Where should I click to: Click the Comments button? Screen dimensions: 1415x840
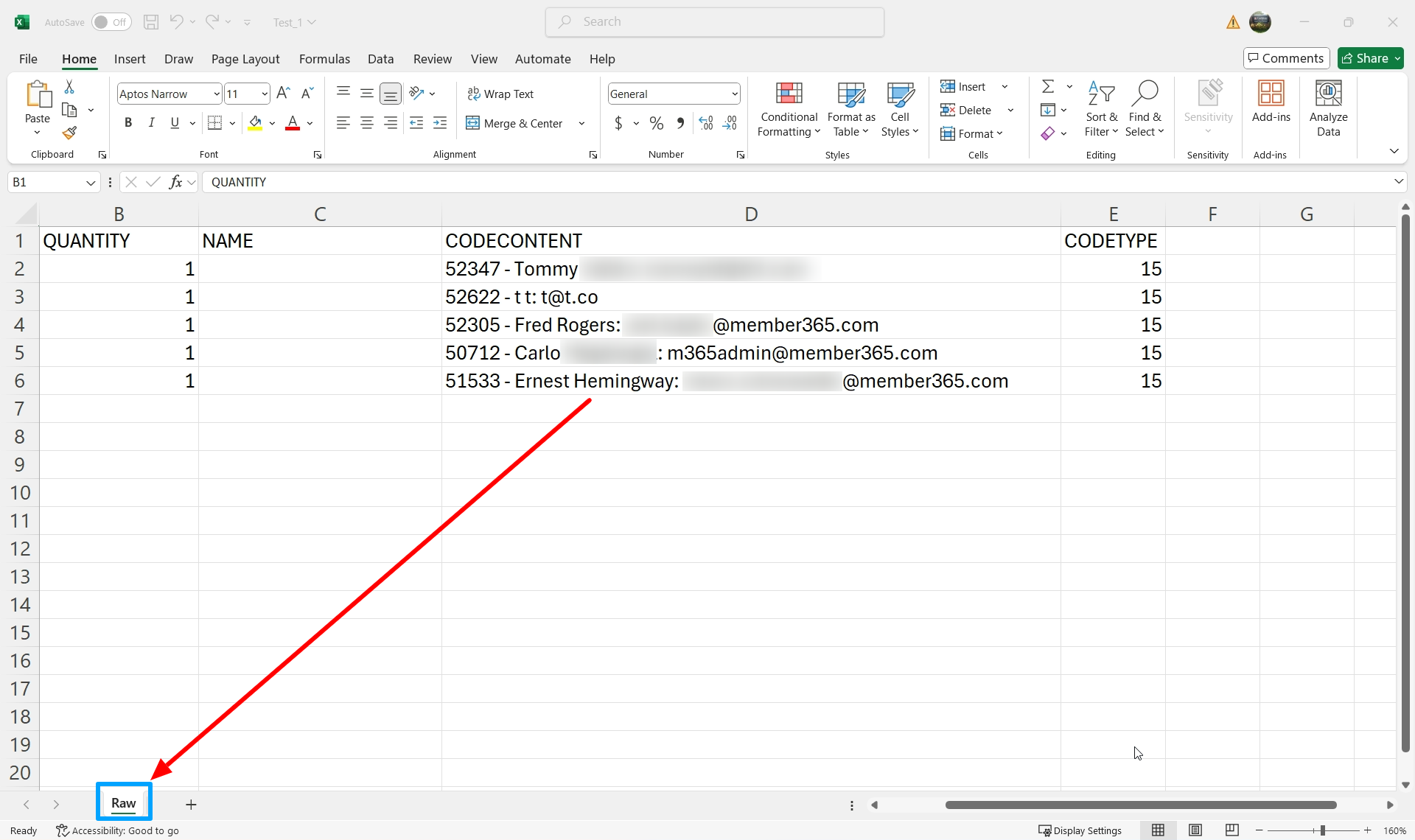[x=1286, y=58]
